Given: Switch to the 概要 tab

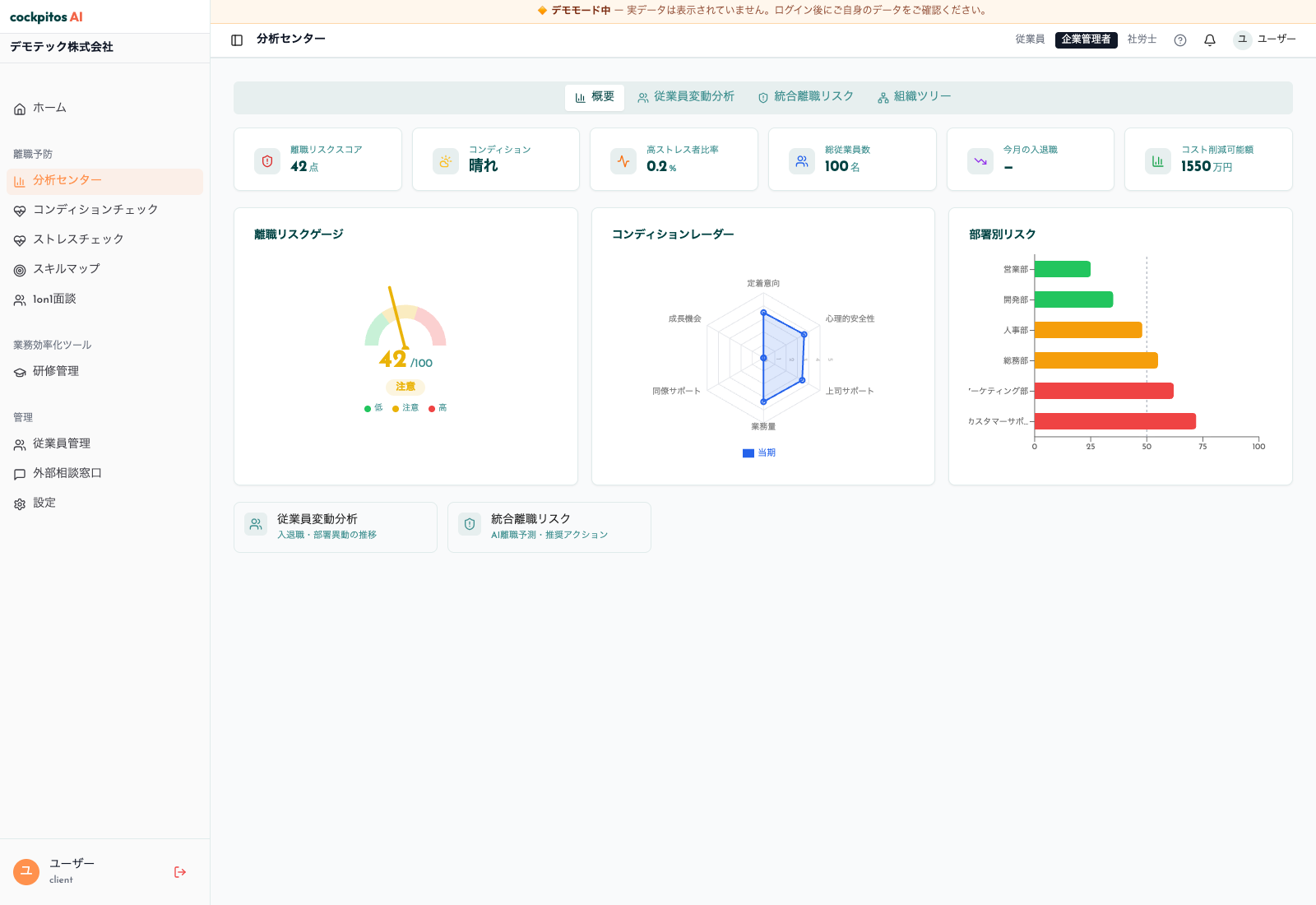Looking at the screenshot, I should point(595,97).
